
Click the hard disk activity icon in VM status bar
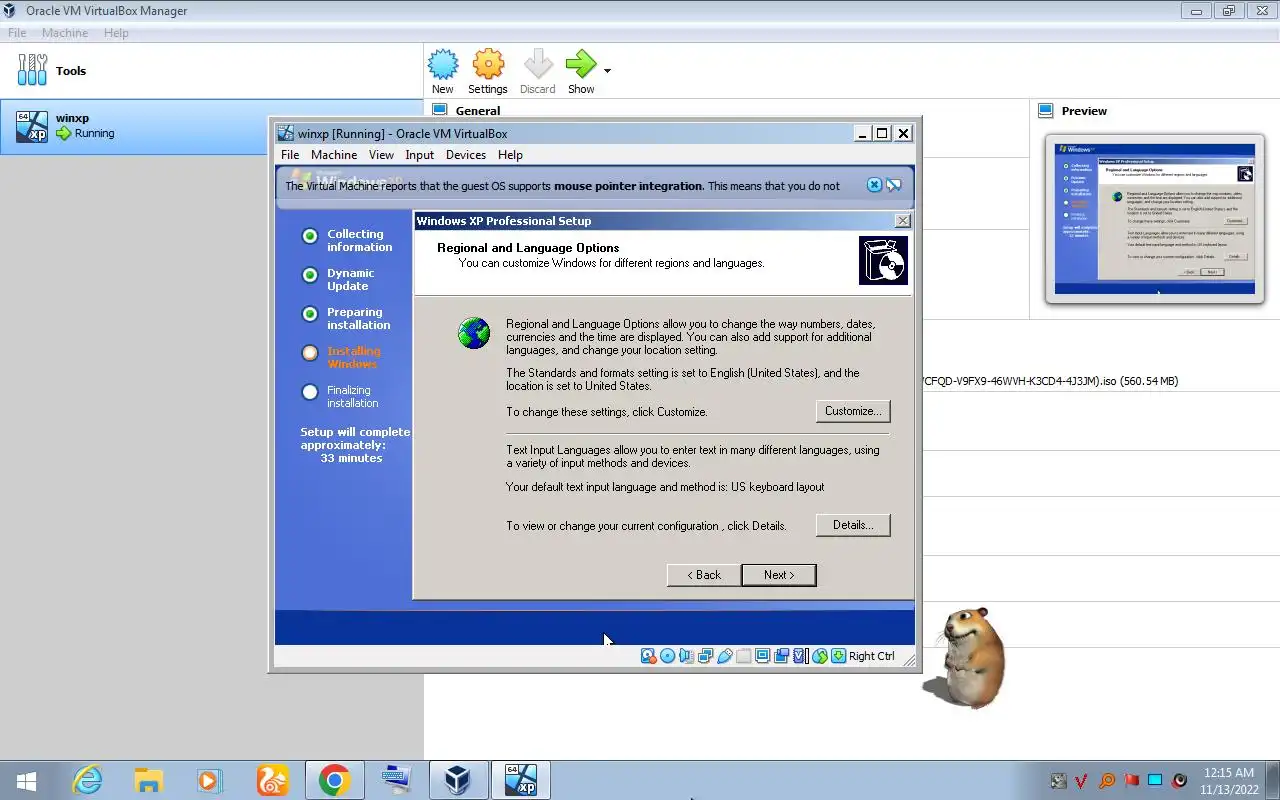point(648,656)
